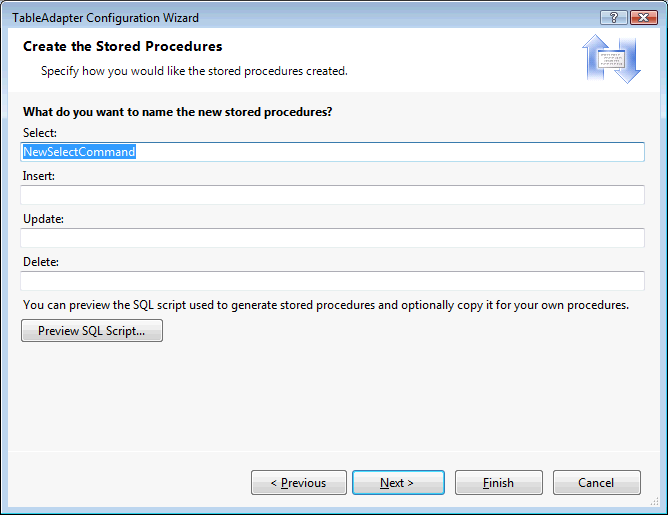
Task: Proceed with the Next button
Action: pos(397,483)
